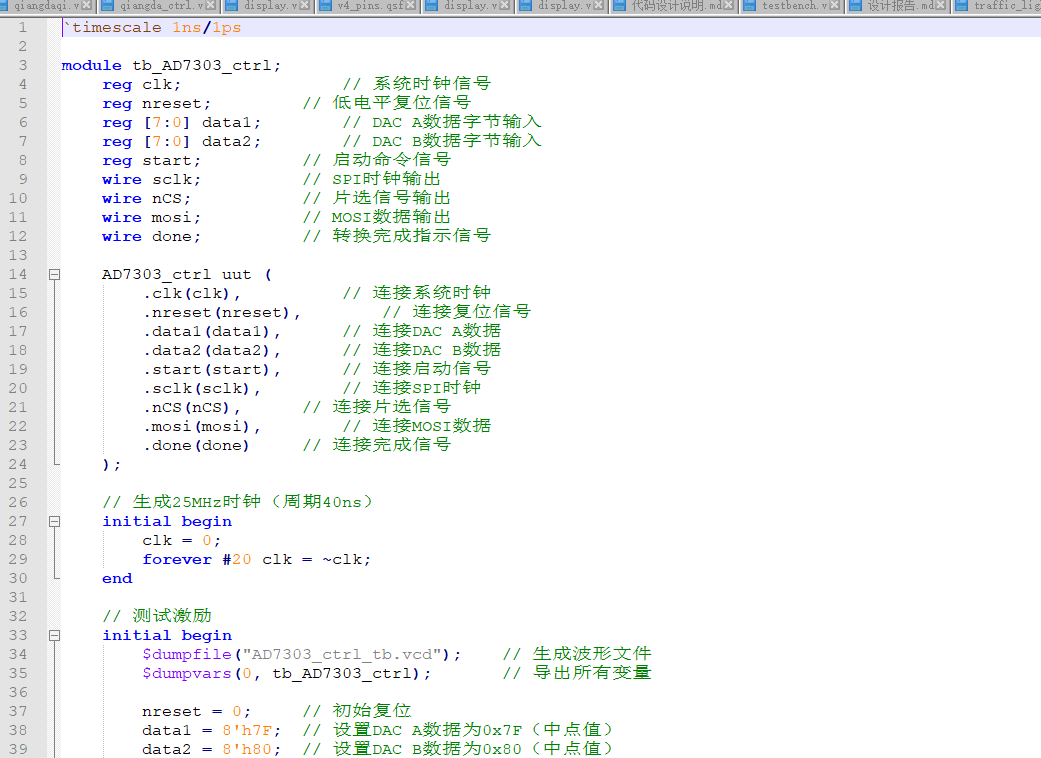
Task: Click the $dumpfile("AD7303_ctrl_tb.vcd") statement
Action: click(x=301, y=654)
